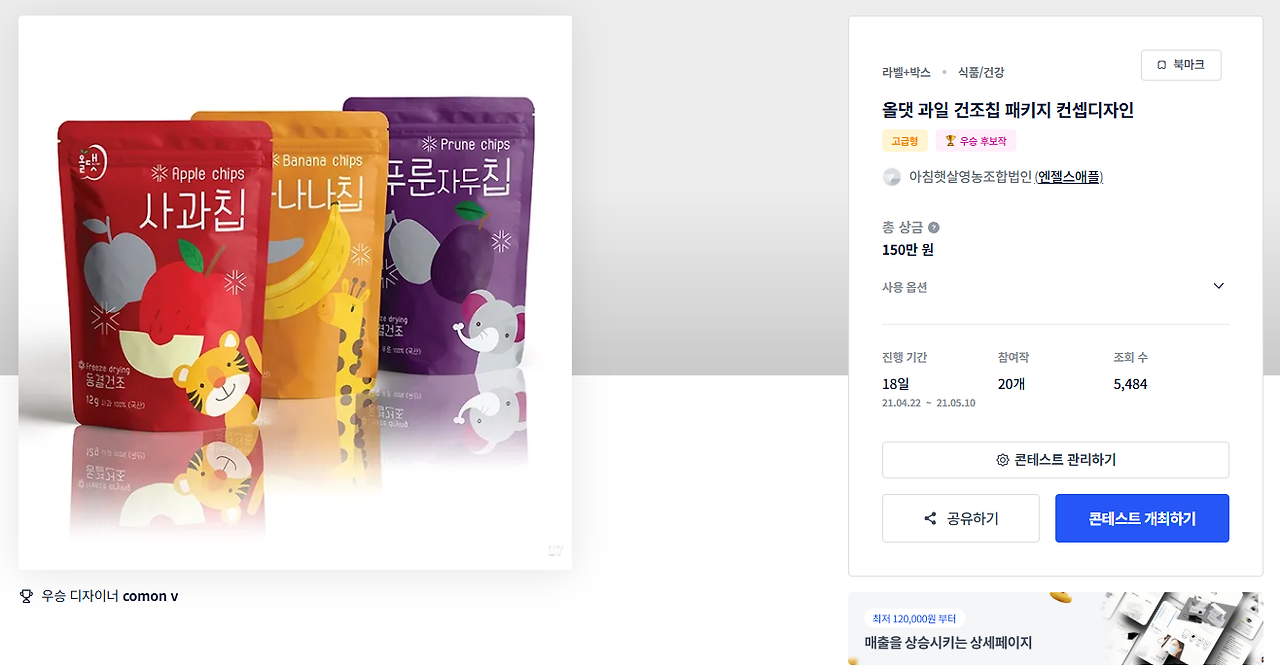Click the gear icon in 콘테스트 관리하기
The width and height of the screenshot is (1280, 670).
pyautogui.click(x=1002, y=460)
